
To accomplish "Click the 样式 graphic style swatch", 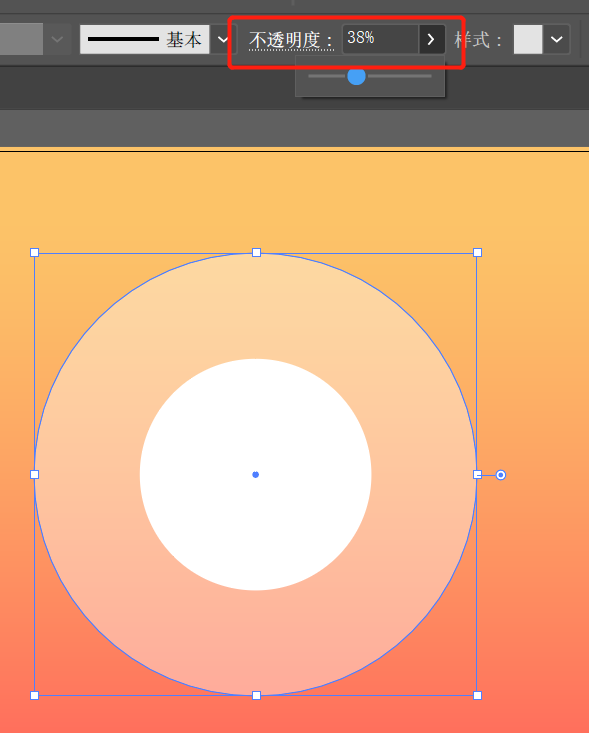I will pos(528,39).
